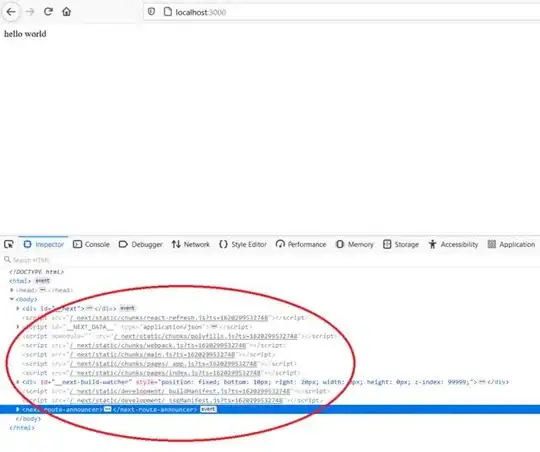
Task: Open the Memory tab
Action: coord(354,244)
